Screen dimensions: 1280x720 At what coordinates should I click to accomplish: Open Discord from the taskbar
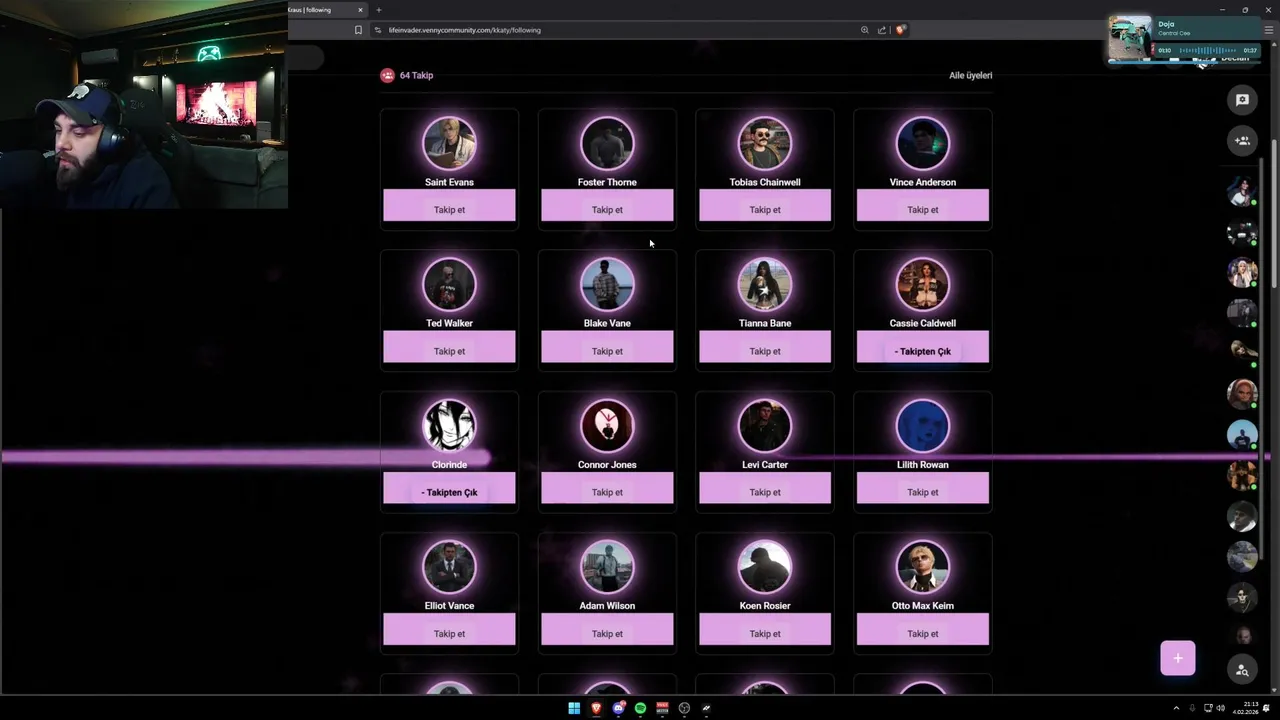click(618, 708)
